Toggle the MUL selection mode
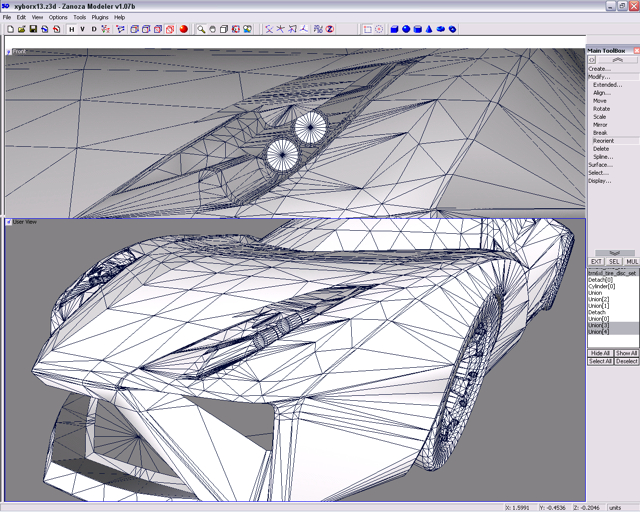 coord(631,262)
